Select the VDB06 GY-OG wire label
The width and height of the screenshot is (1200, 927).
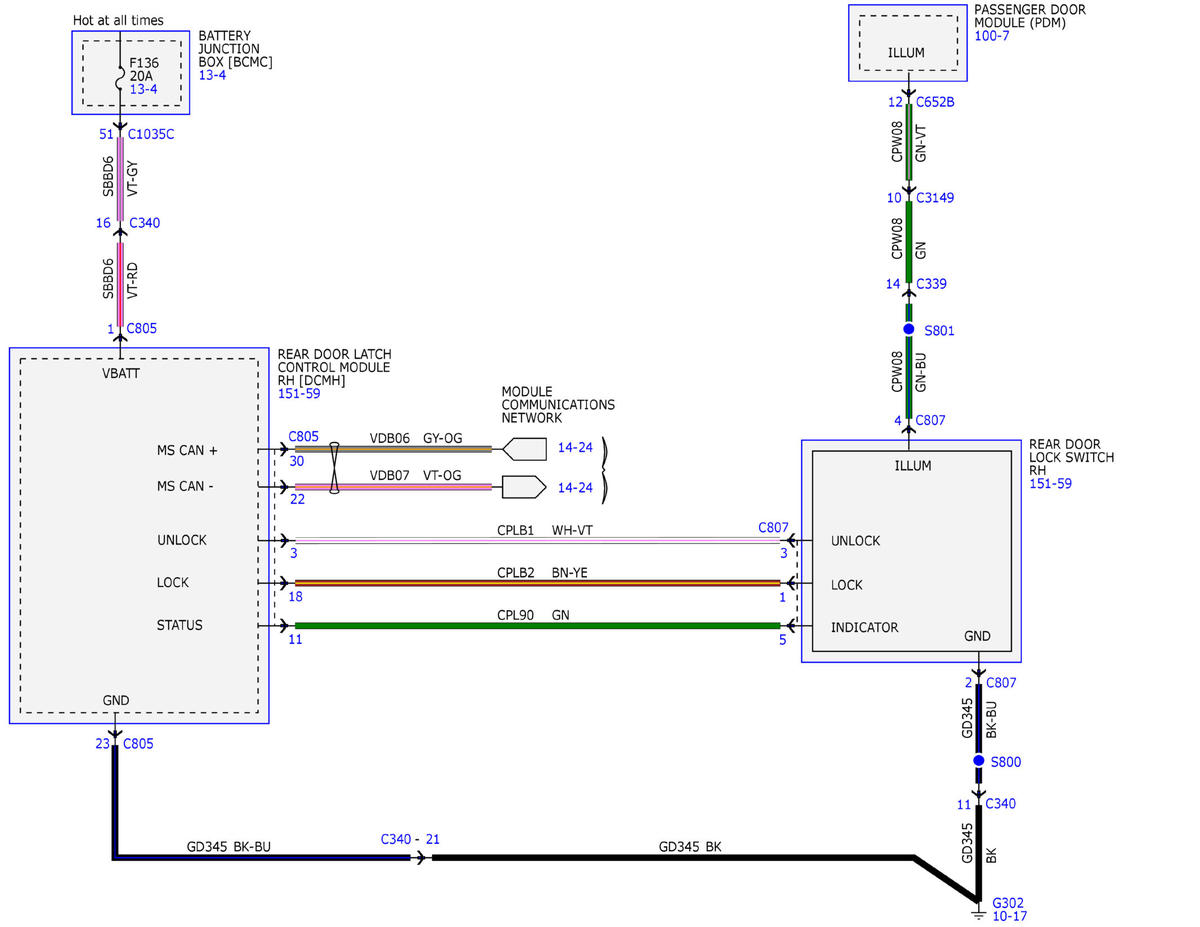(x=416, y=437)
